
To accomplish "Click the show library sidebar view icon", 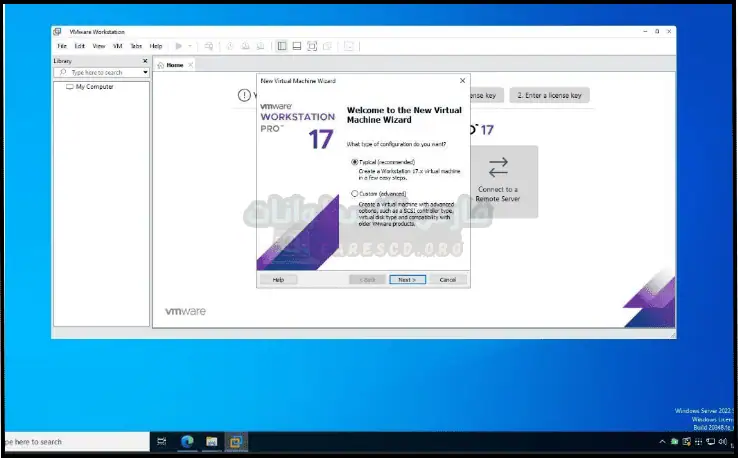I will pos(282,46).
